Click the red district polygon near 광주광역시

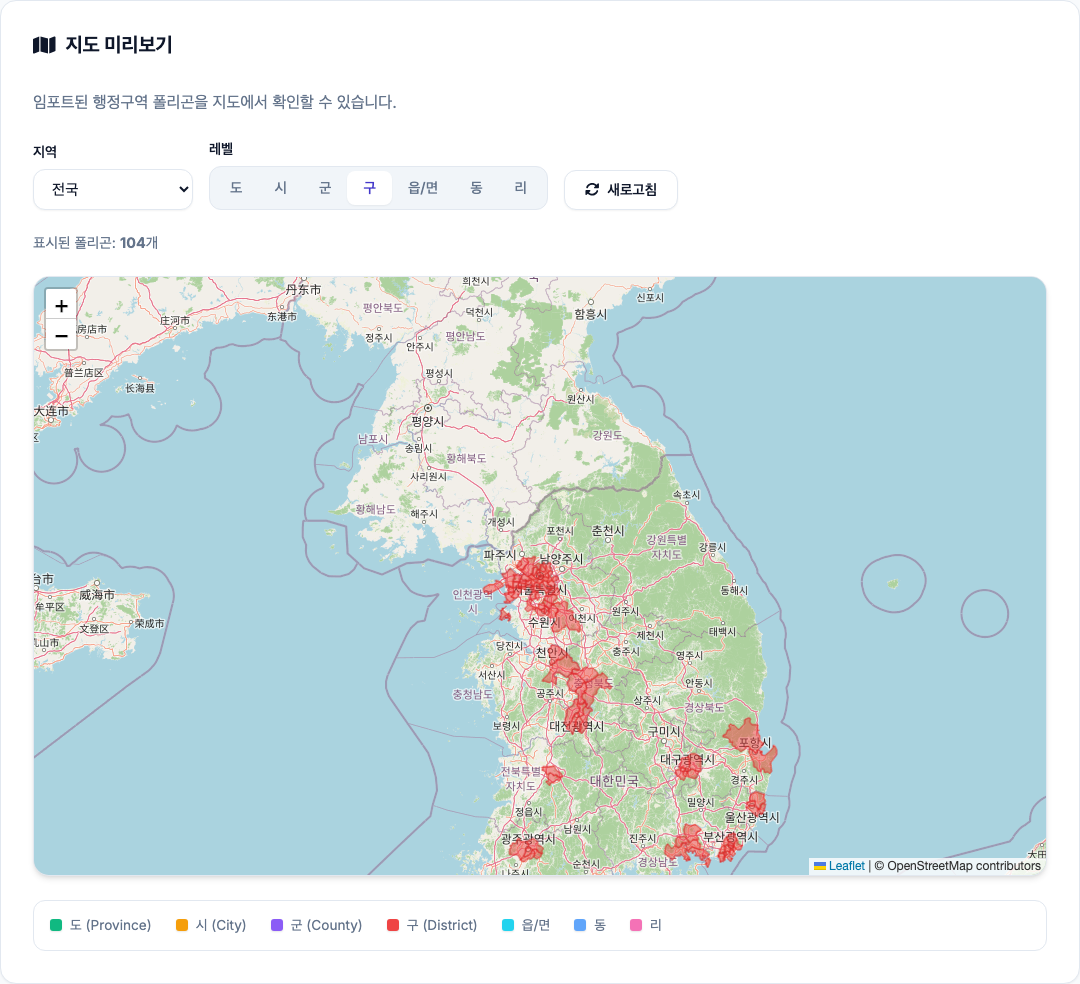(526, 850)
